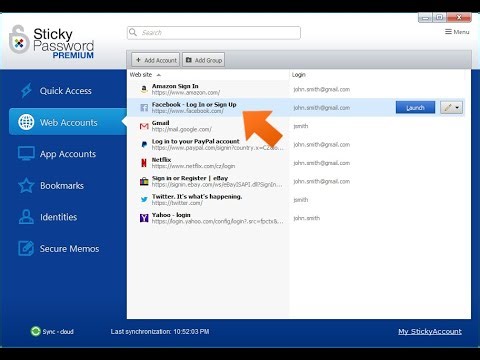Select the Twitter. It's what's happening row
The width and height of the screenshot is (480, 360).
[297, 200]
